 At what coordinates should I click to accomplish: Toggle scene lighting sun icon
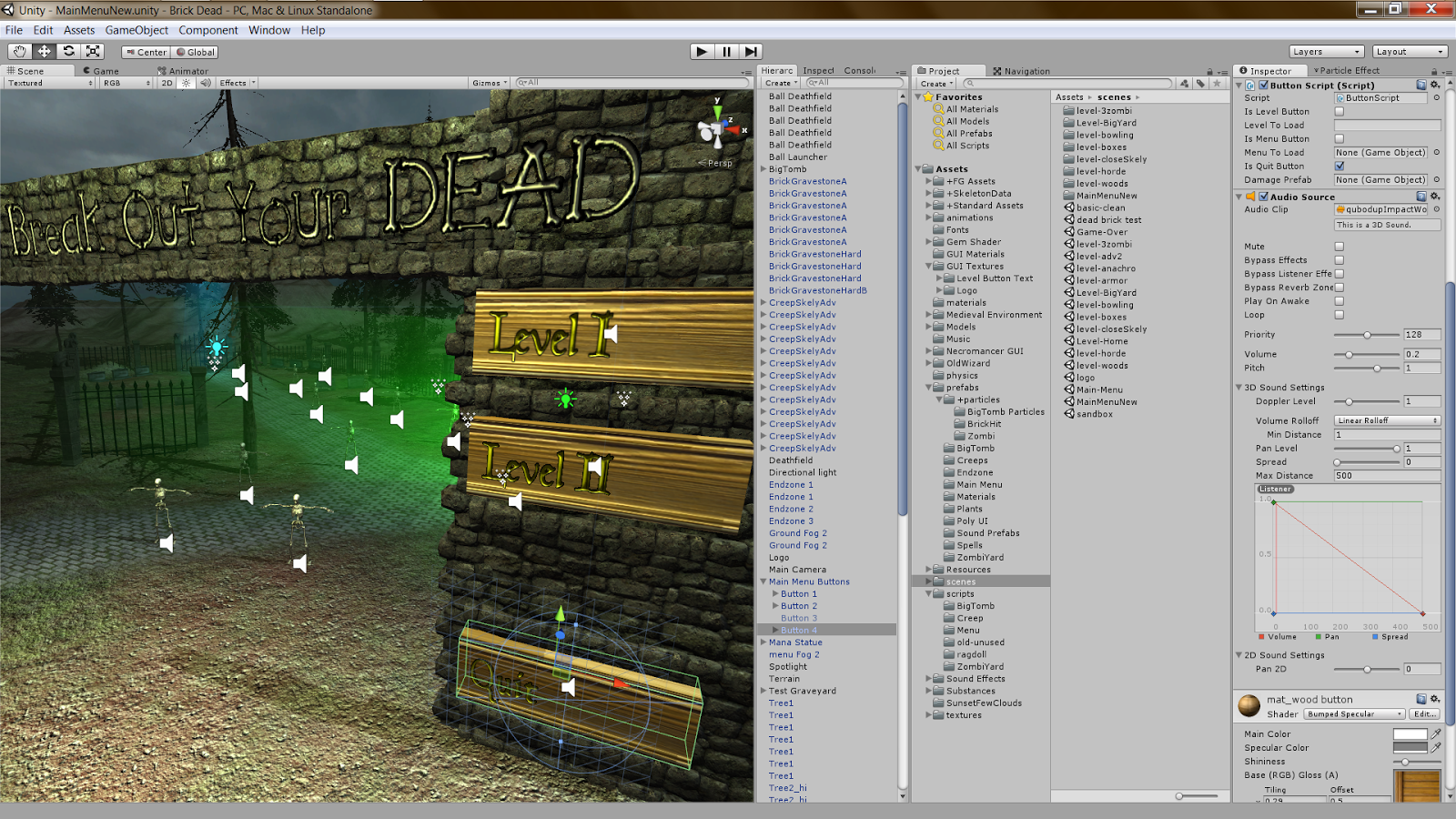187,83
